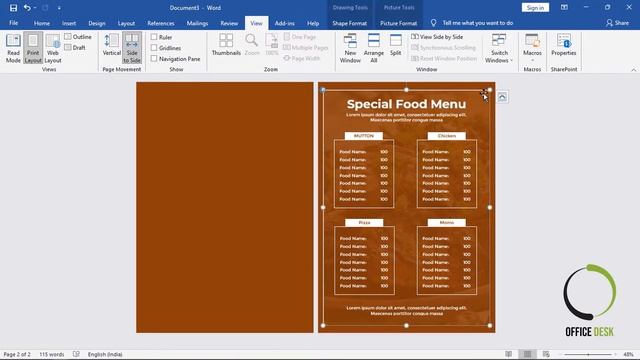Open the undo history dropdown arrow
The image size is (640, 360).
click(x=35, y=8)
